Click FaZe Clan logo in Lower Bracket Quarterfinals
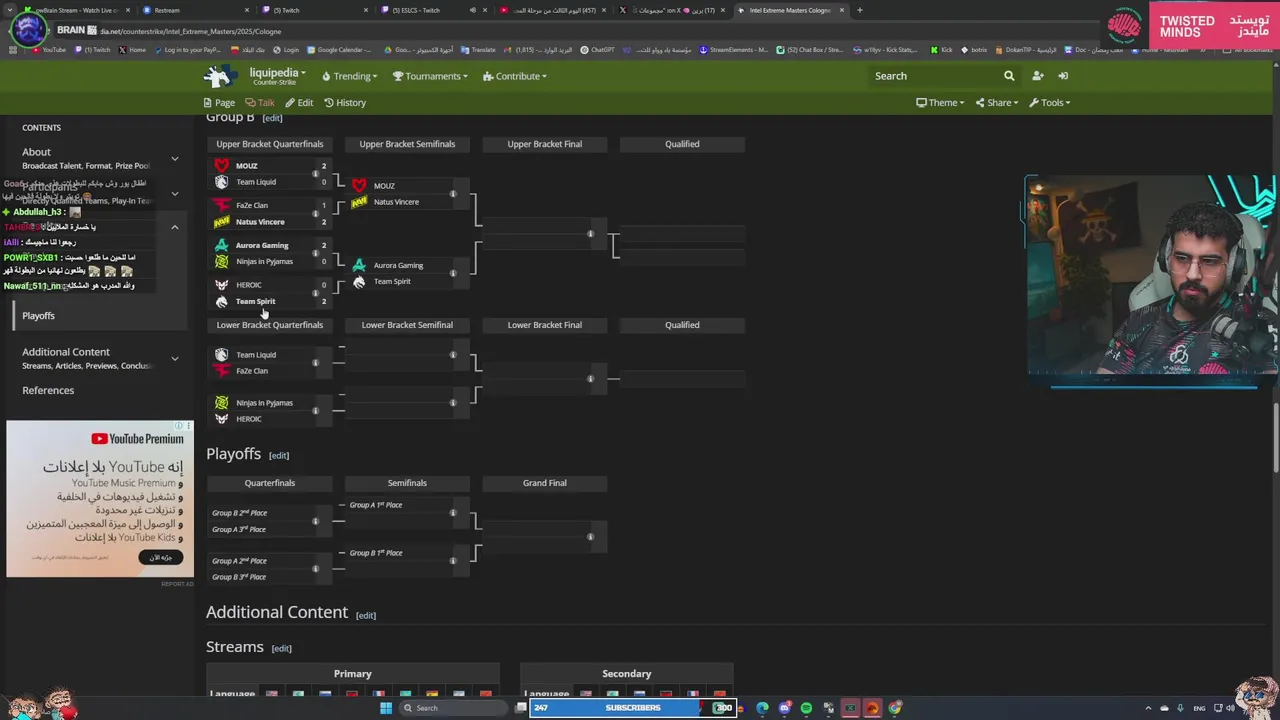Image resolution: width=1280 pixels, height=720 pixels. point(222,371)
